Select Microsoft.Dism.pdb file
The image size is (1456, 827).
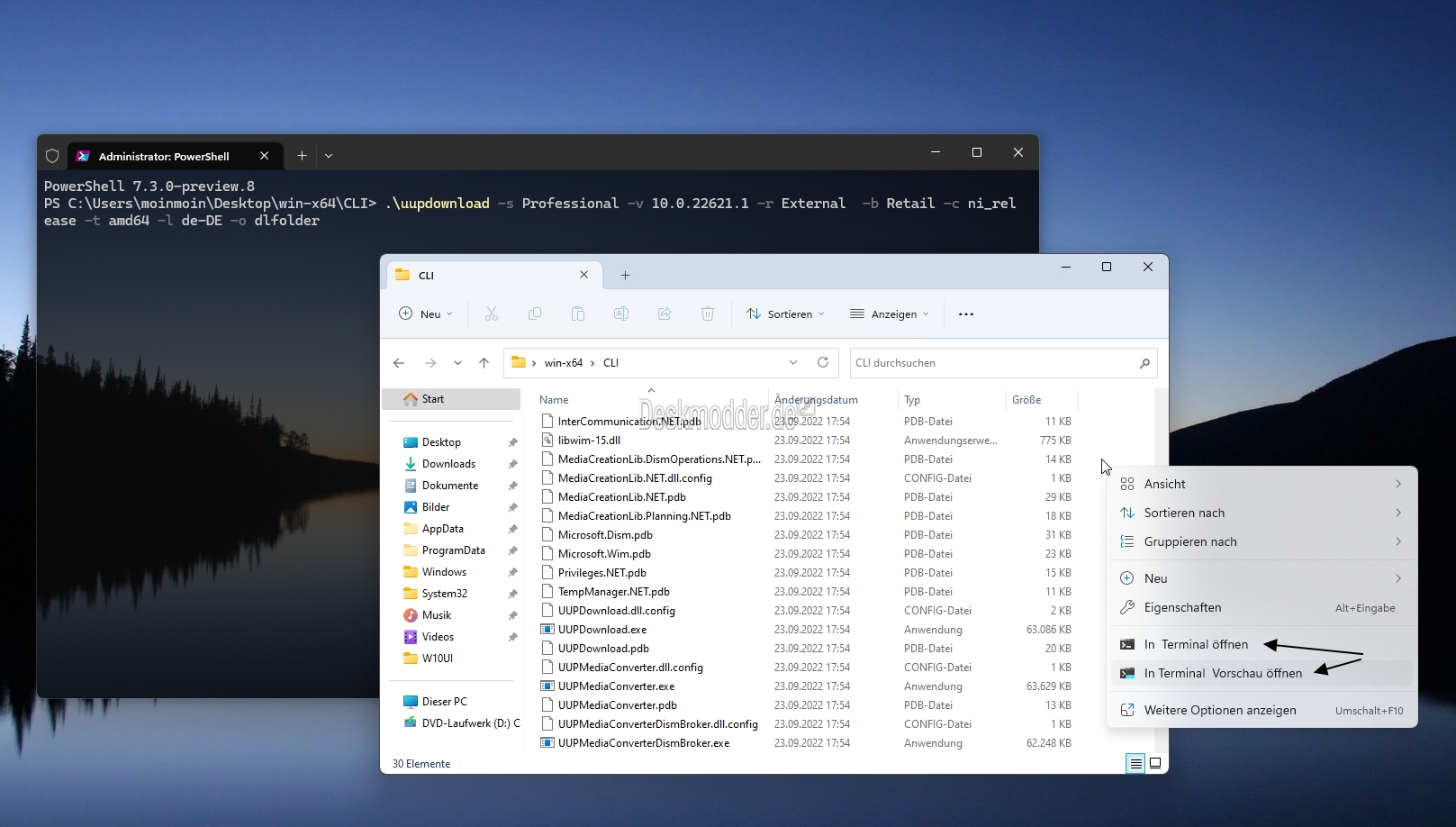(x=605, y=535)
